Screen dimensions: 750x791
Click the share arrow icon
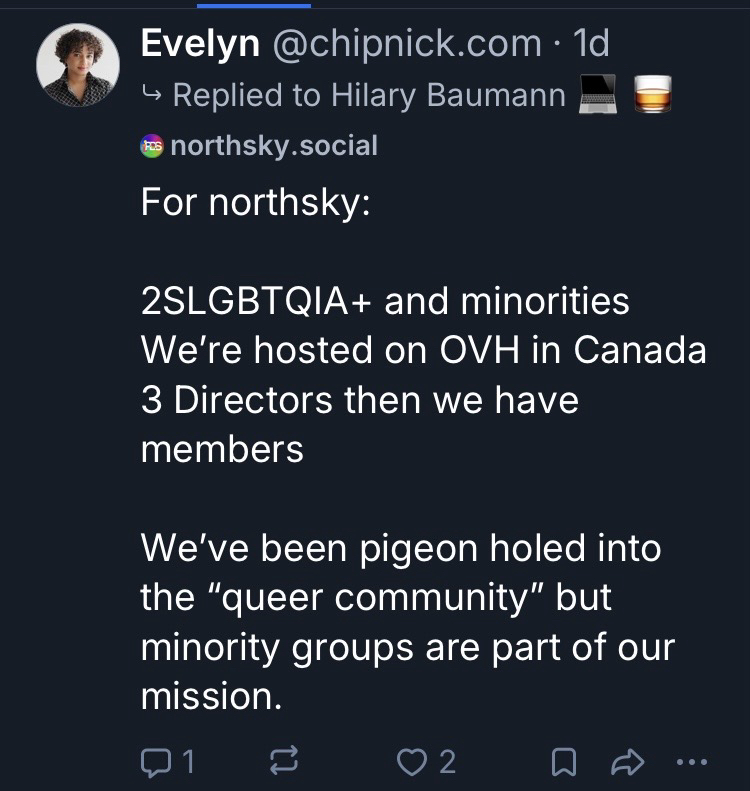[x=627, y=762]
